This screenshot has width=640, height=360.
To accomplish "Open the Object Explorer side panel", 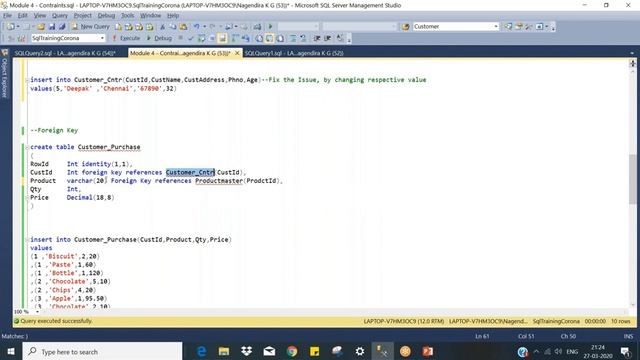I will pyautogui.click(x=4, y=73).
